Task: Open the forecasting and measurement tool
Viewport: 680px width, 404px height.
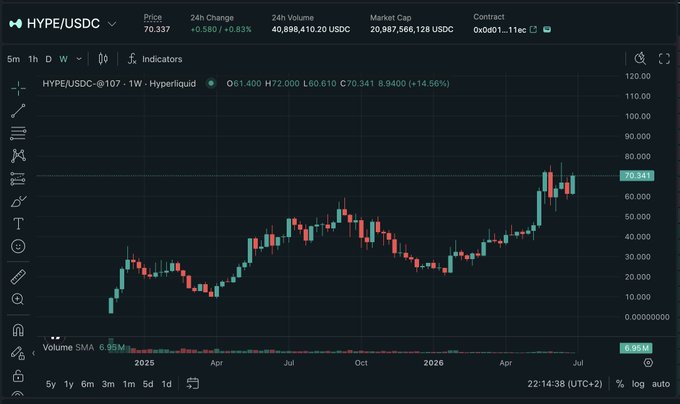Action: coord(18,179)
